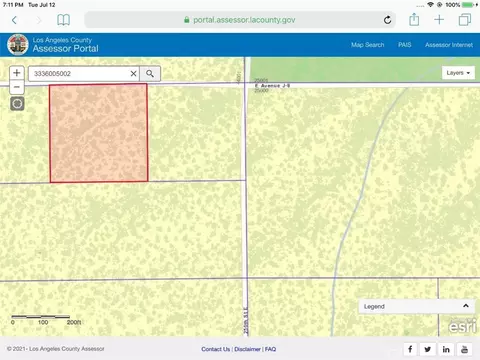Reload the page with refresh icon
Viewport: 480px width, 360px height.
click(x=387, y=20)
